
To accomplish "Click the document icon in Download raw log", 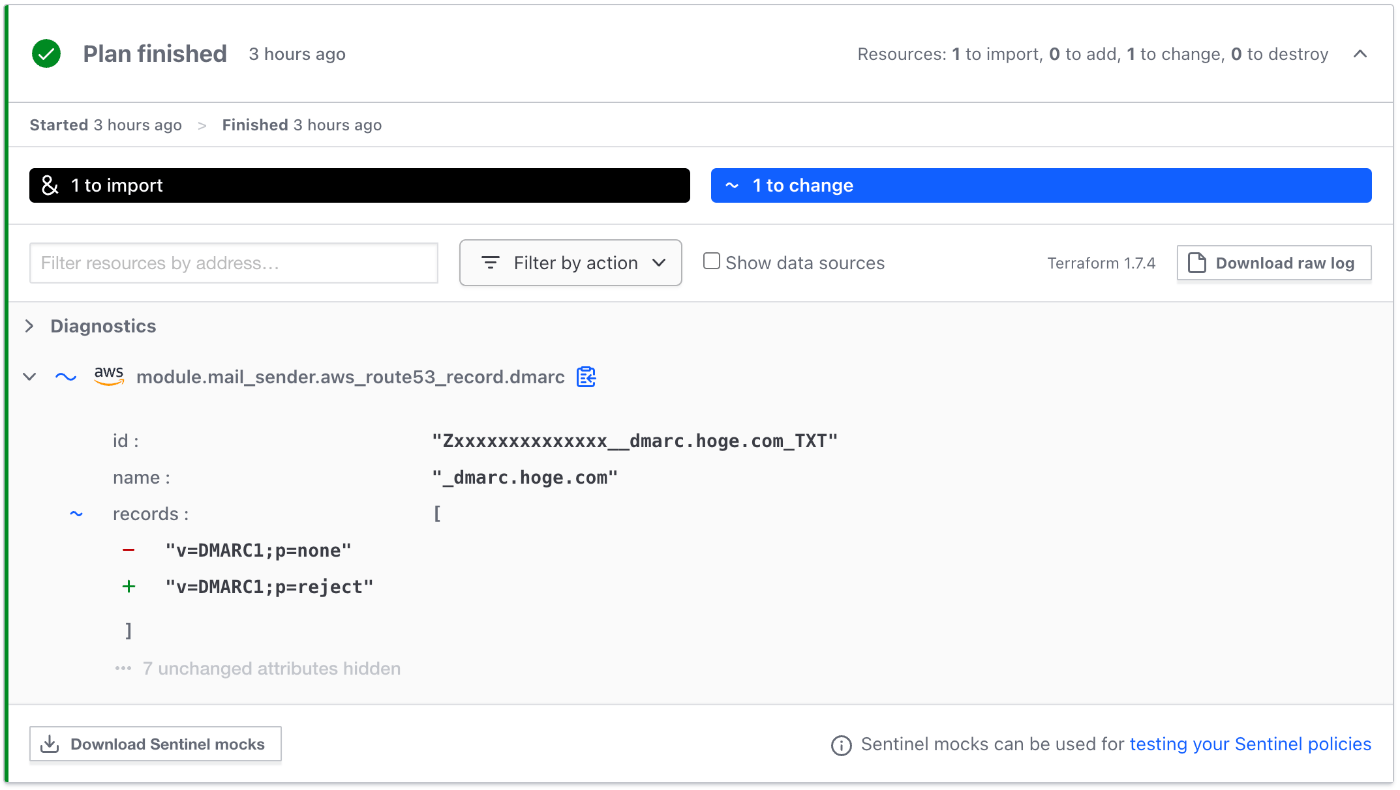I will point(1196,263).
